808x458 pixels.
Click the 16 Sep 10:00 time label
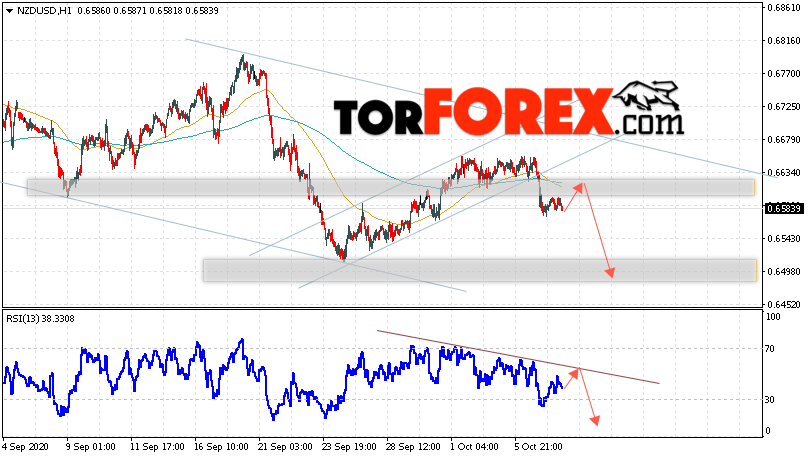222,446
